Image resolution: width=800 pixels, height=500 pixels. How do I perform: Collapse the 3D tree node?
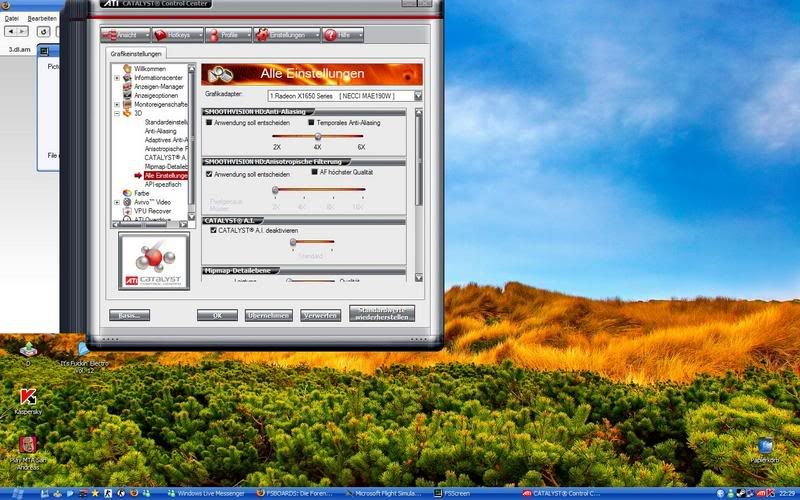coord(117,113)
